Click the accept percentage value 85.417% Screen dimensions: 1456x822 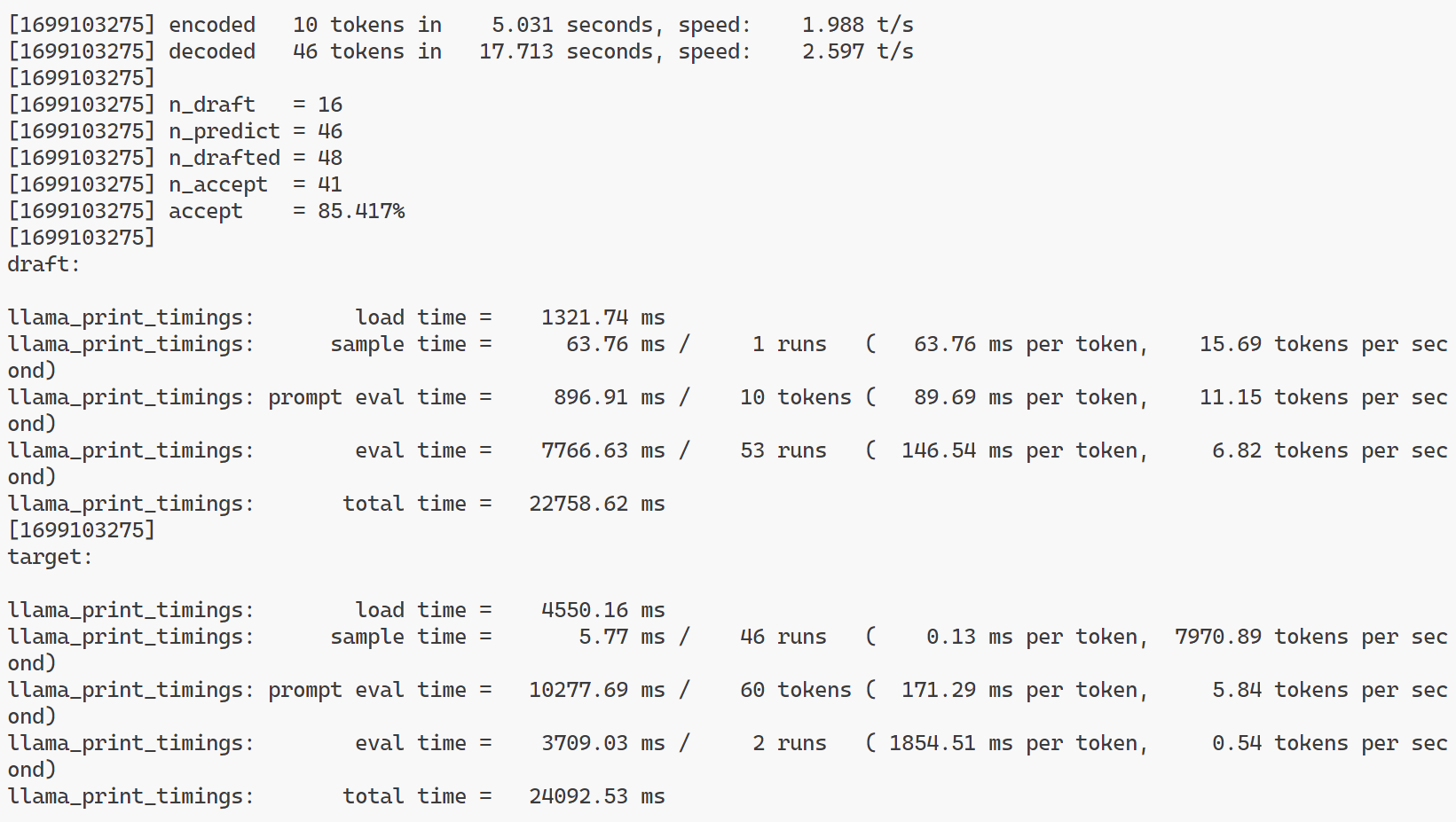[x=360, y=211]
